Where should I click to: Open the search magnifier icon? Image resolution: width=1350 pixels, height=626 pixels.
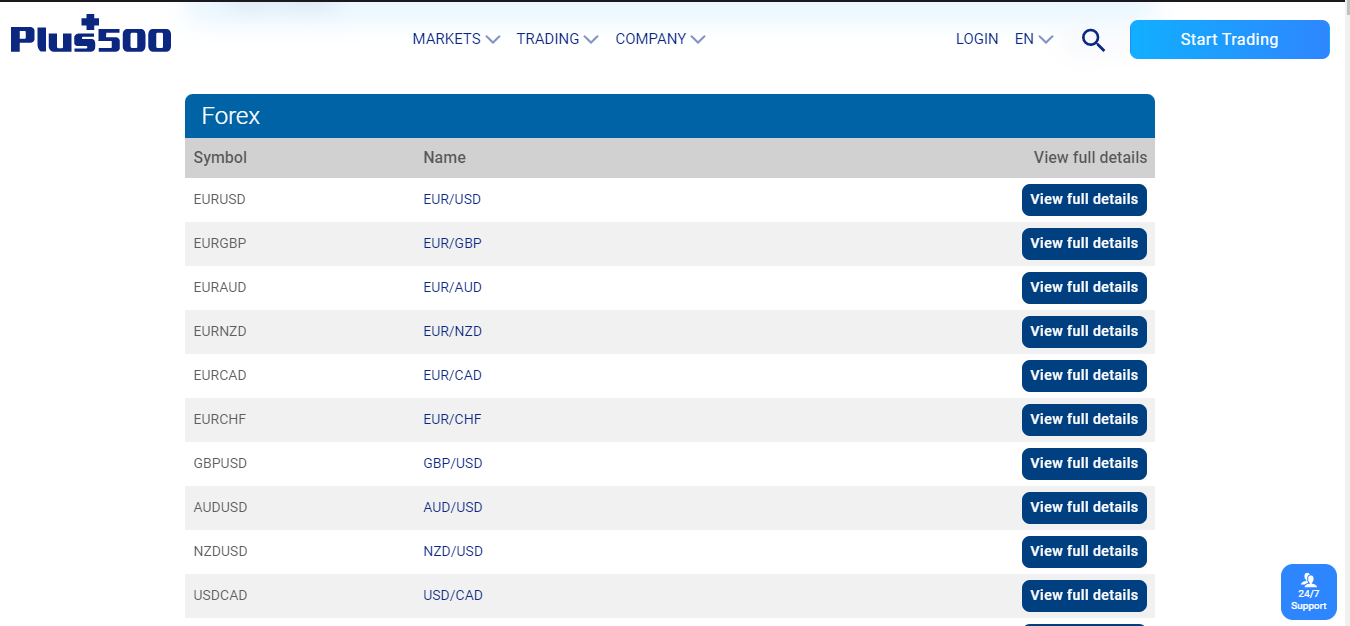[1093, 40]
